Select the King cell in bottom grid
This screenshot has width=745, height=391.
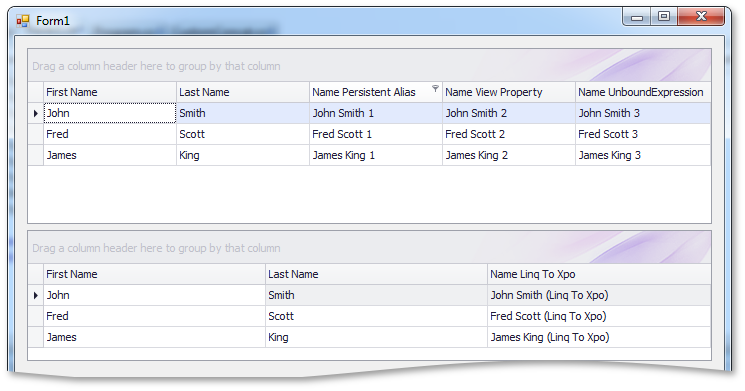point(376,337)
